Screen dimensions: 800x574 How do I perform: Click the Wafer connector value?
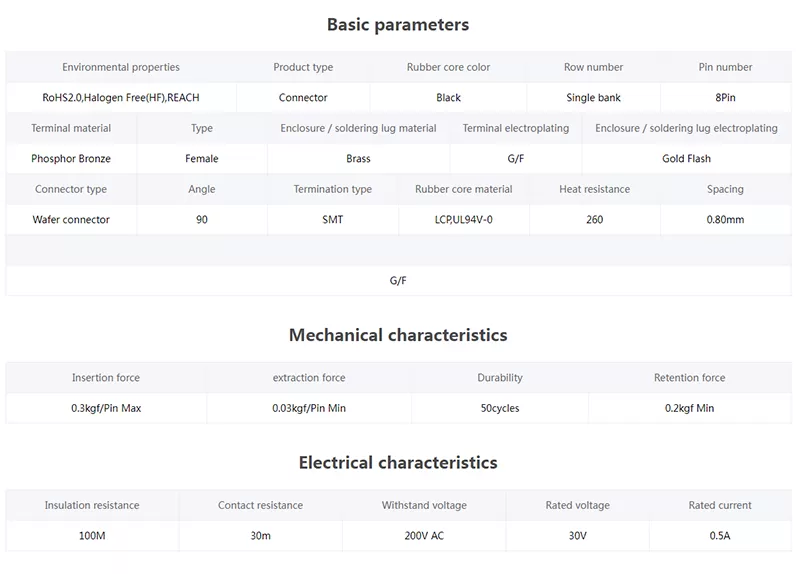coord(71,220)
